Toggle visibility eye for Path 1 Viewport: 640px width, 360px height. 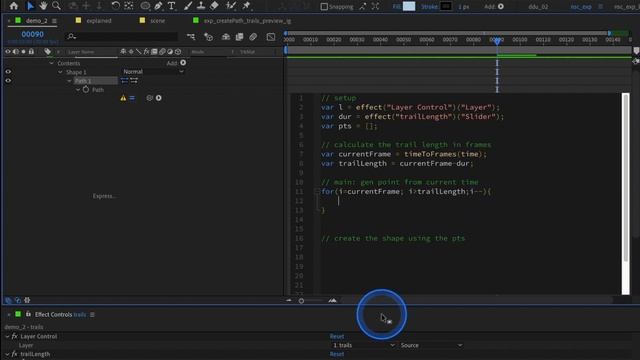point(8,81)
